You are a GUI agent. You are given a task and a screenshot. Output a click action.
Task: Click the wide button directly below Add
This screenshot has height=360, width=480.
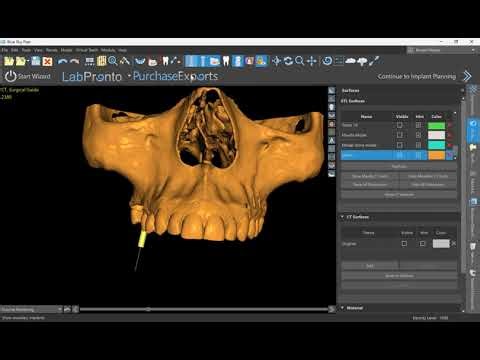coord(399,276)
